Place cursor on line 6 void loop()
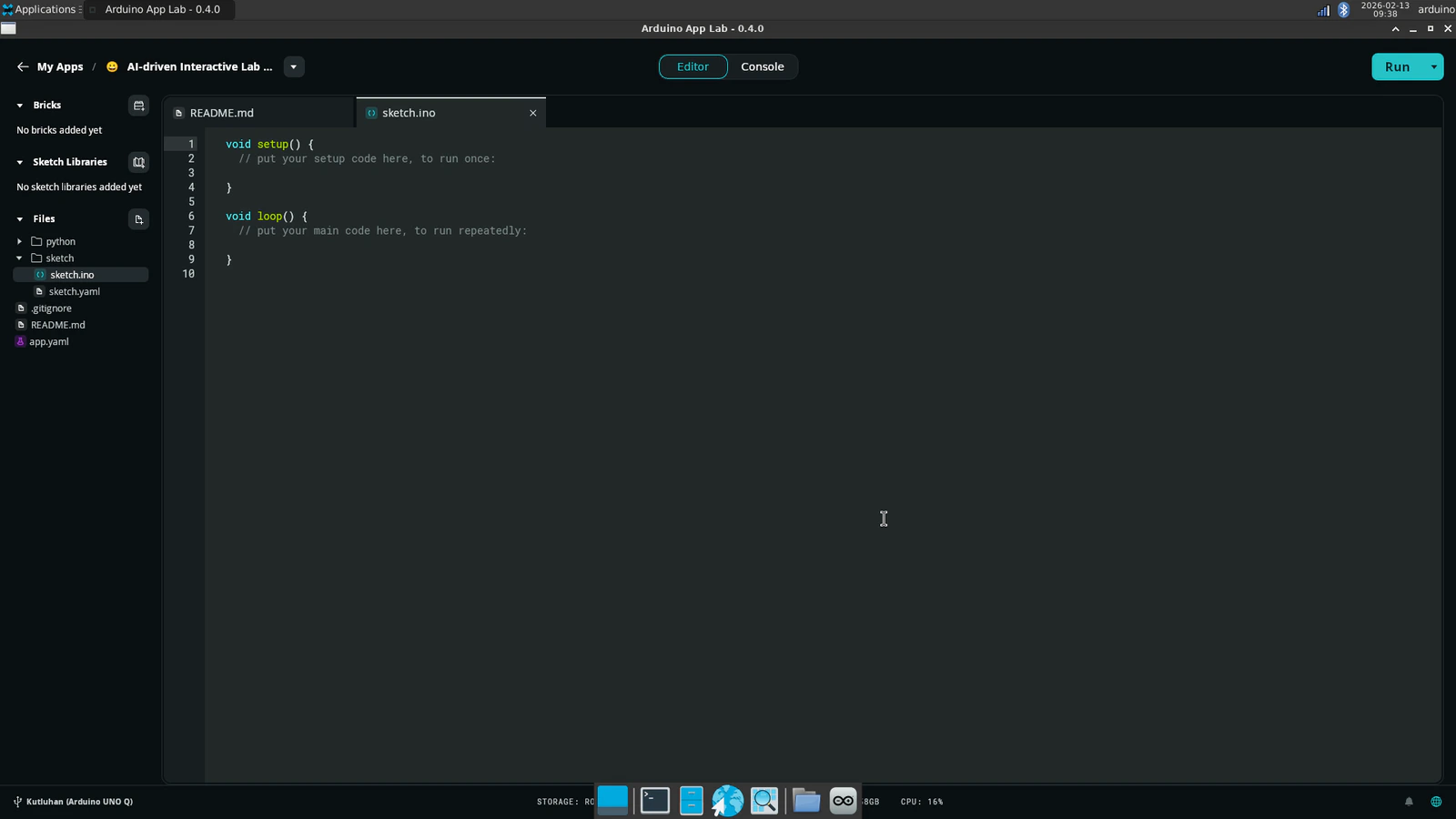This screenshot has height=819, width=1456. coord(267,217)
